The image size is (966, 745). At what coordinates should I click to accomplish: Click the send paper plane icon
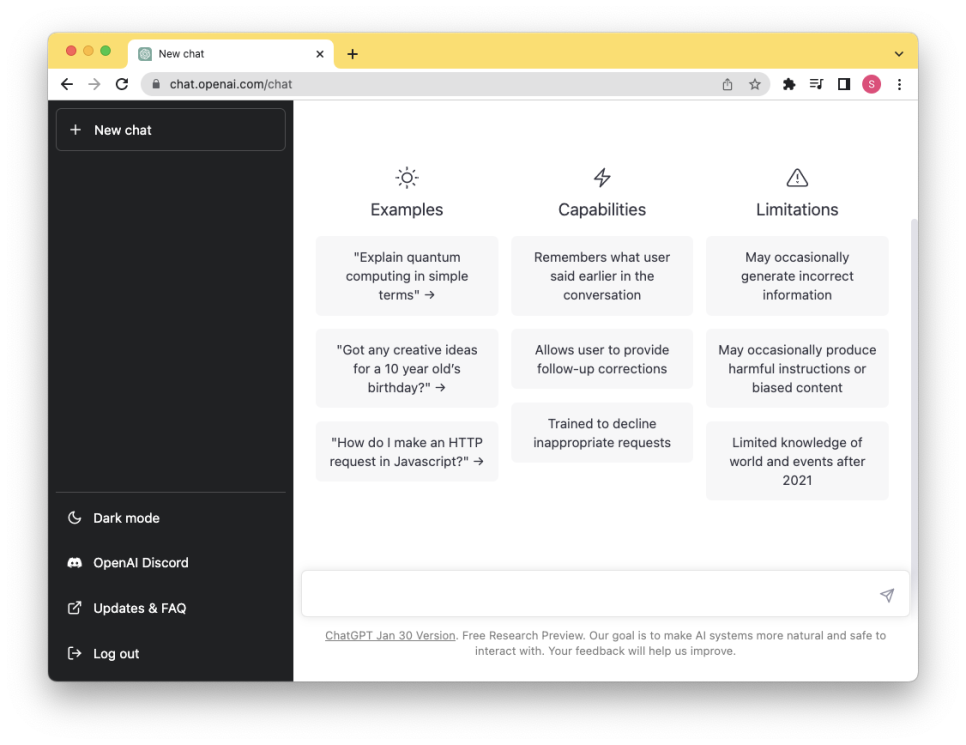887,595
